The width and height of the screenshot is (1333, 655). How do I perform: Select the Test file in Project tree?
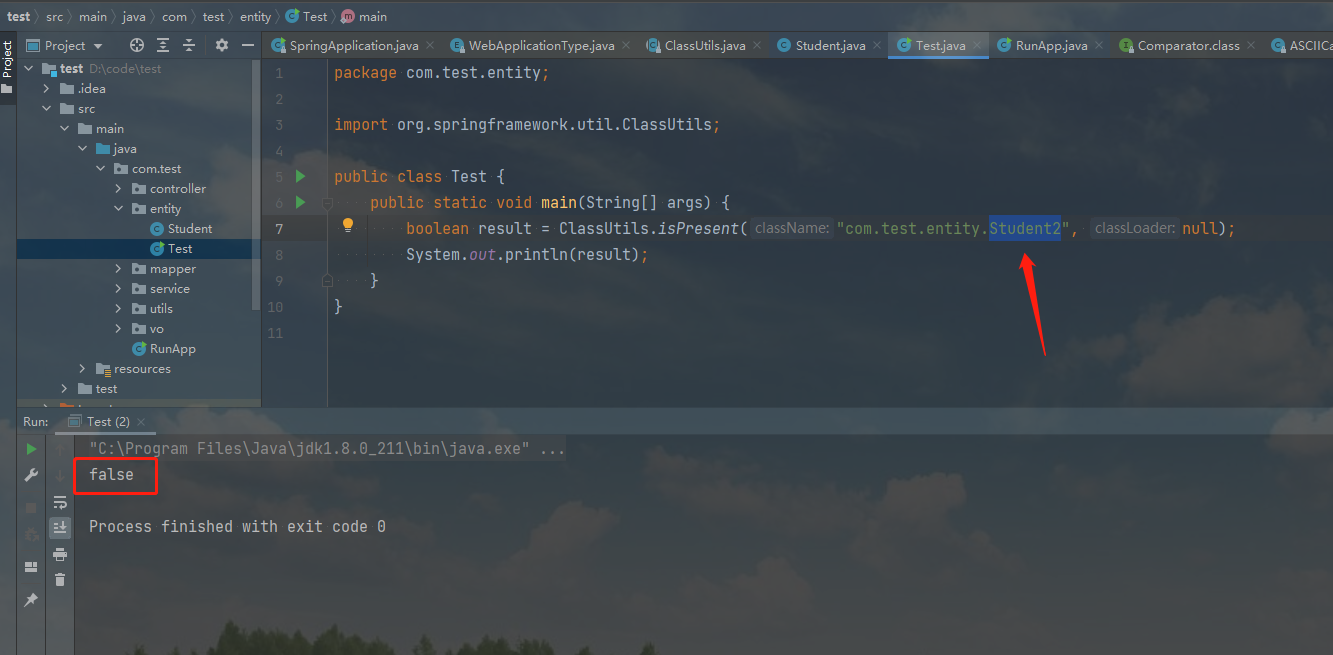(180, 248)
